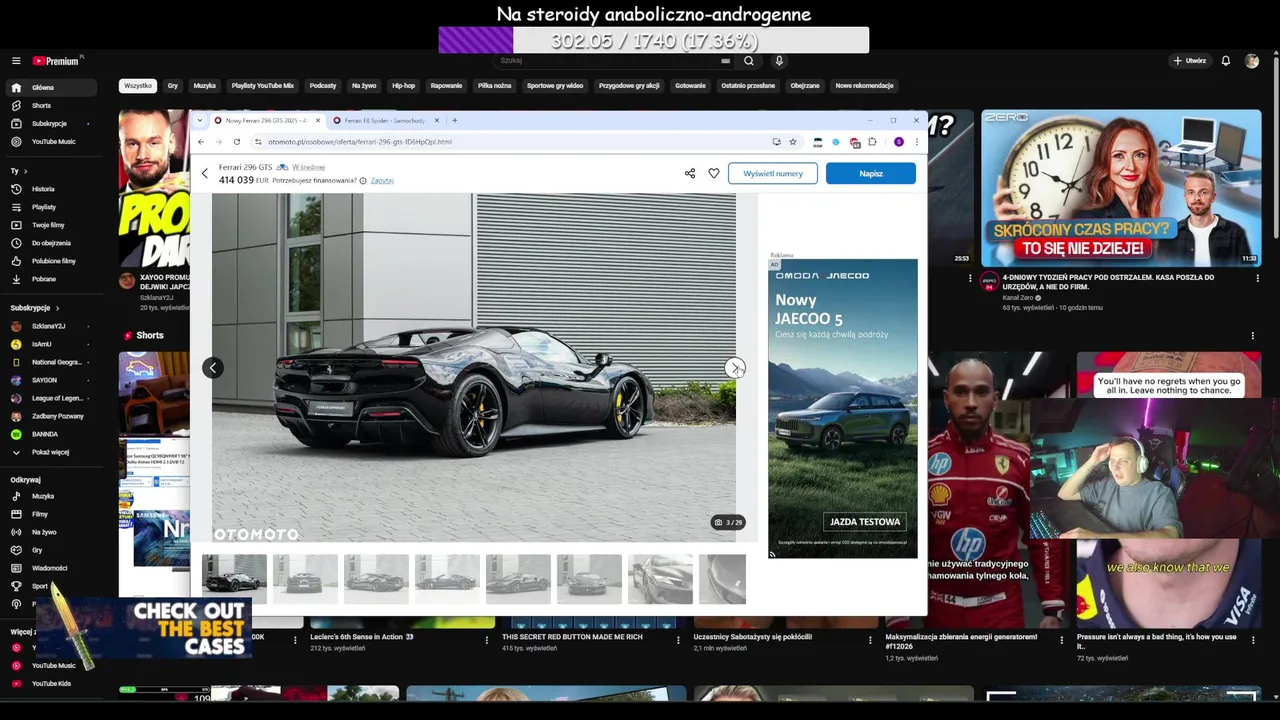
Task: Click the YouTube Premium logo
Action: 57,61
